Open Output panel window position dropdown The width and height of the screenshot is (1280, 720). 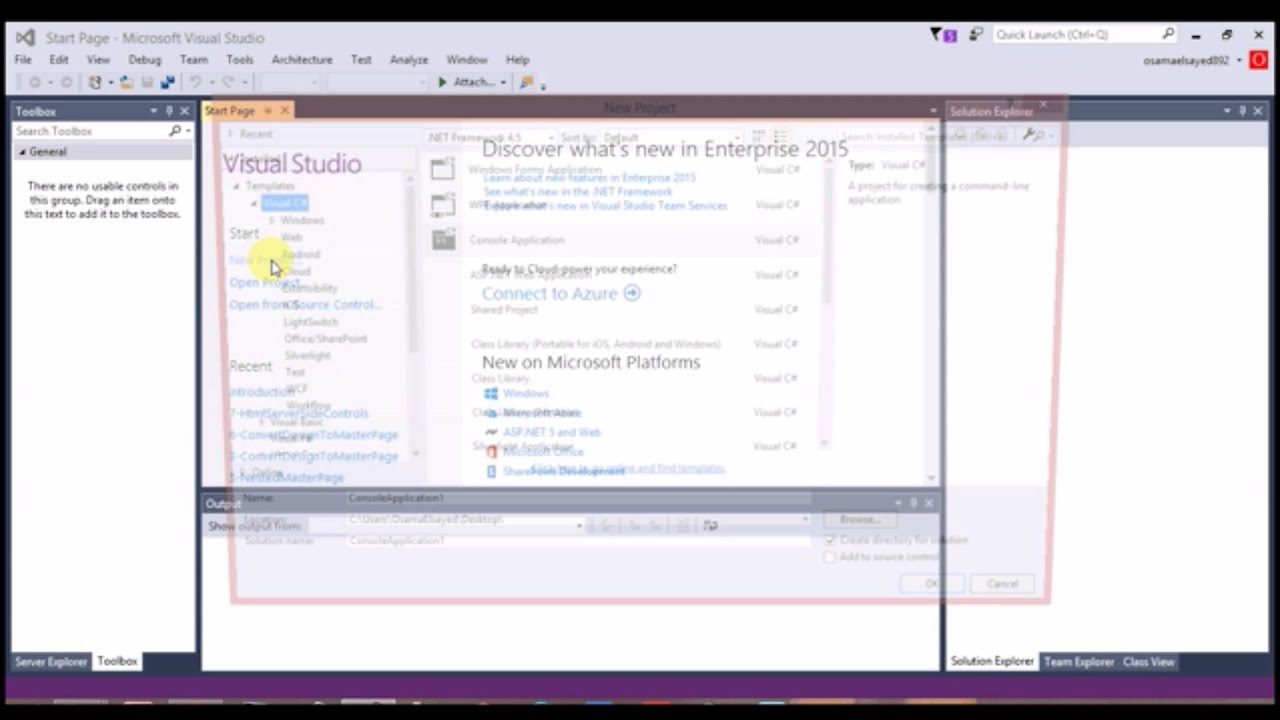pyautogui.click(x=898, y=503)
